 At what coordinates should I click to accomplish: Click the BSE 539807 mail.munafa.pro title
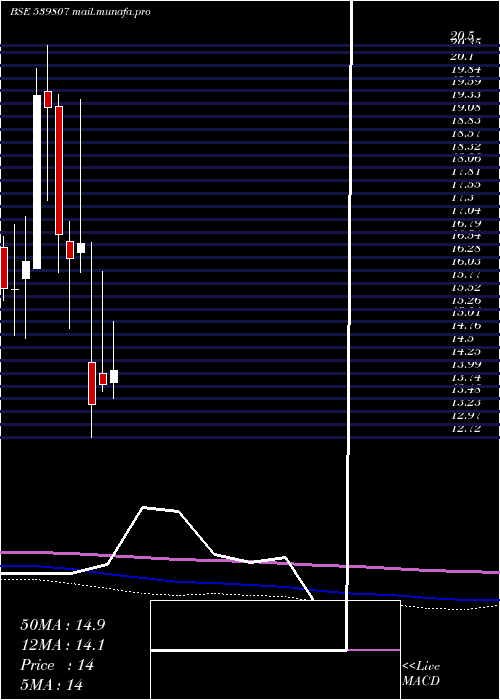tap(80, 12)
